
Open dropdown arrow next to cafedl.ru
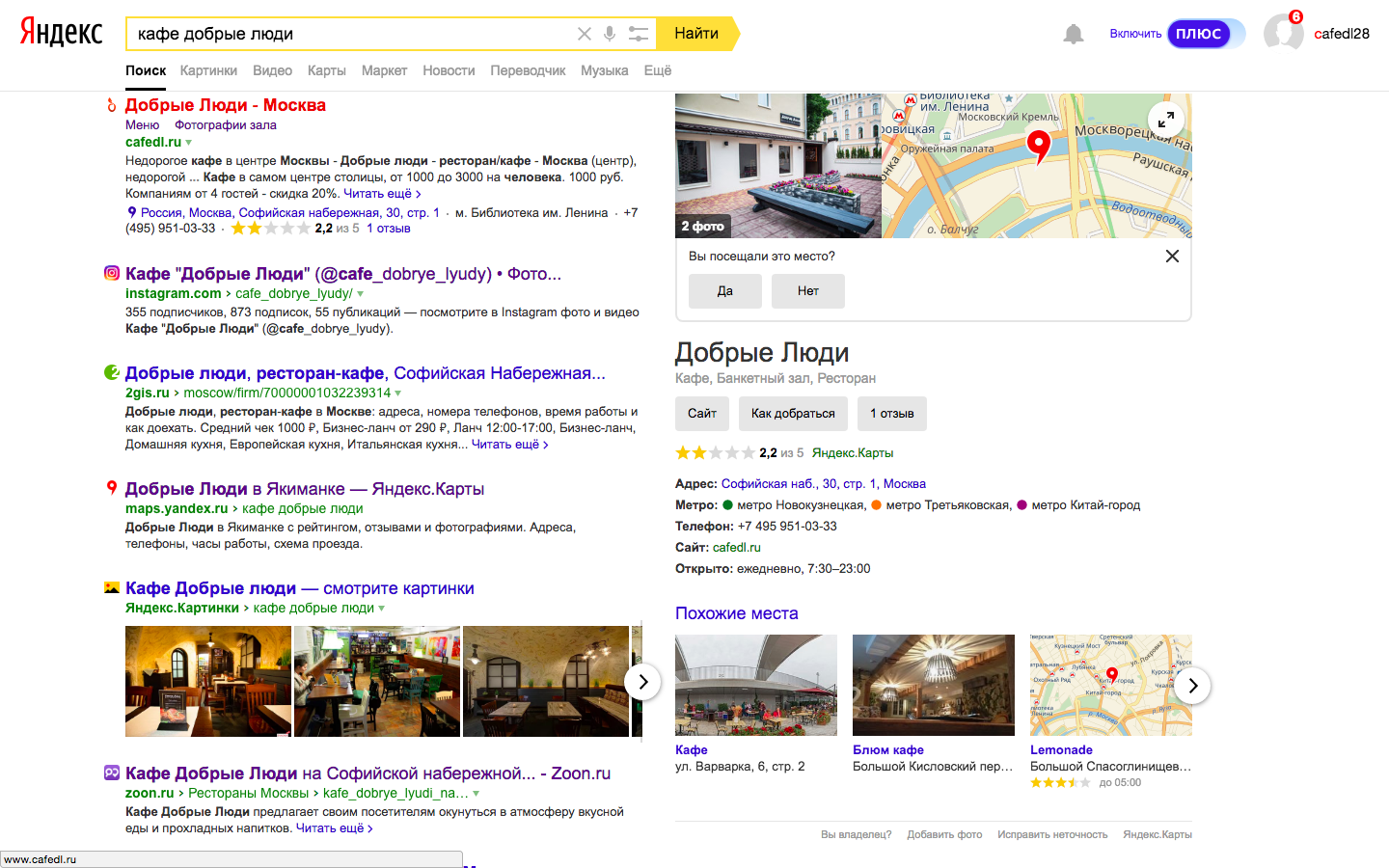pos(189,143)
